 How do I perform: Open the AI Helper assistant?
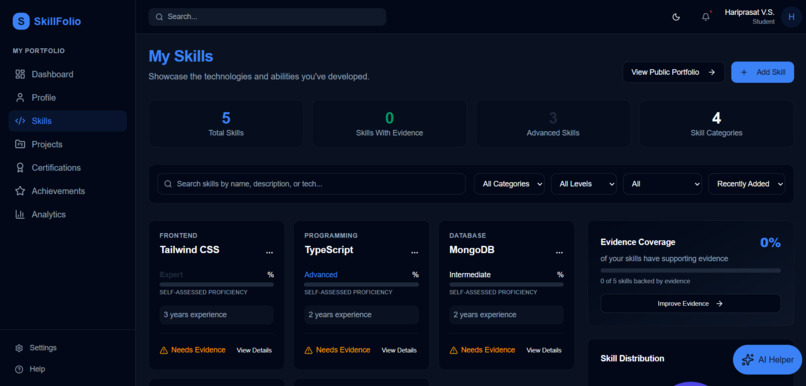point(767,360)
